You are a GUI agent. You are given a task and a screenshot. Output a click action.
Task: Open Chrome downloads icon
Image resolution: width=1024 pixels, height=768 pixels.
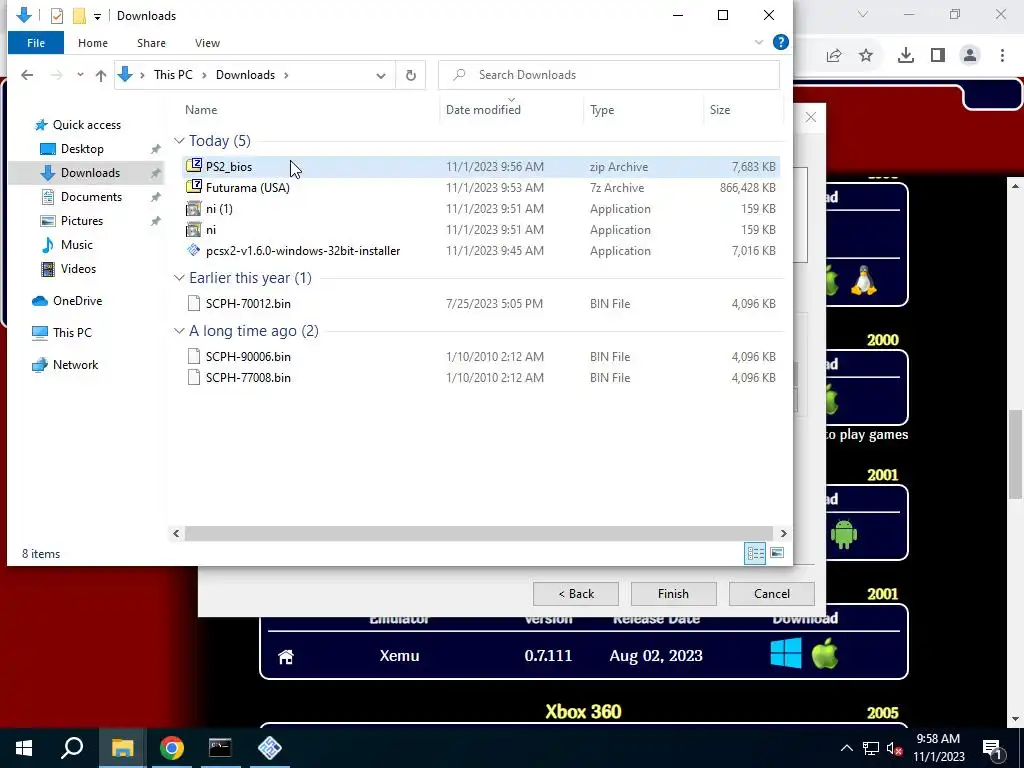pos(905,56)
